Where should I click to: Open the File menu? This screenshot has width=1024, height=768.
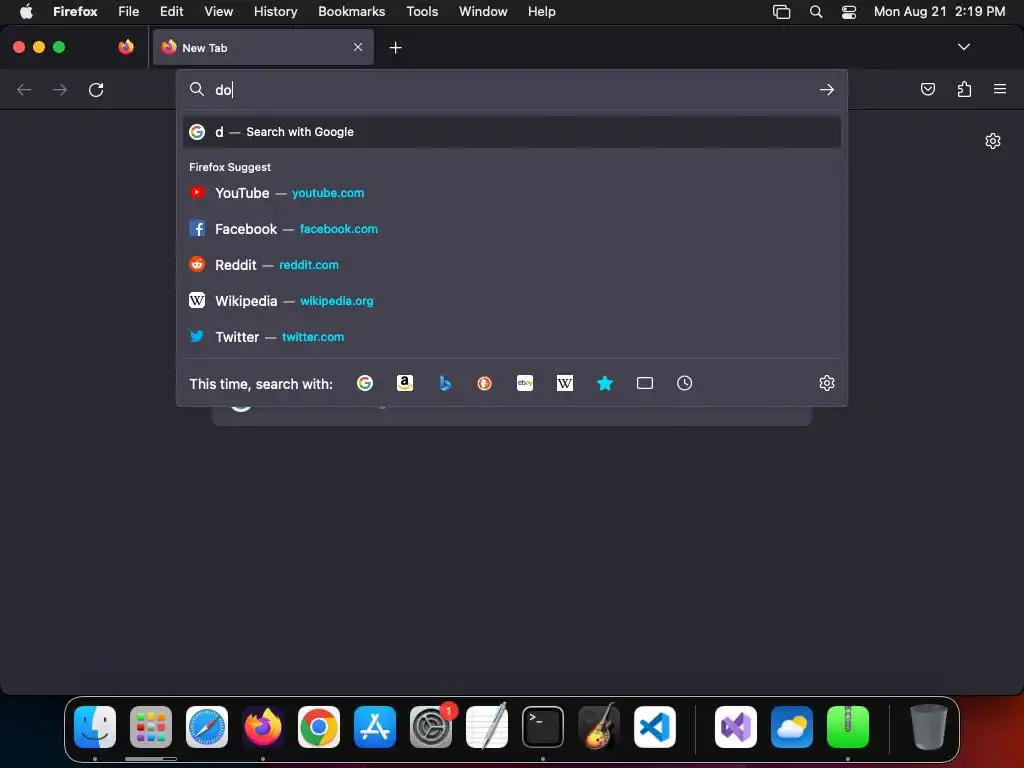pos(129,11)
